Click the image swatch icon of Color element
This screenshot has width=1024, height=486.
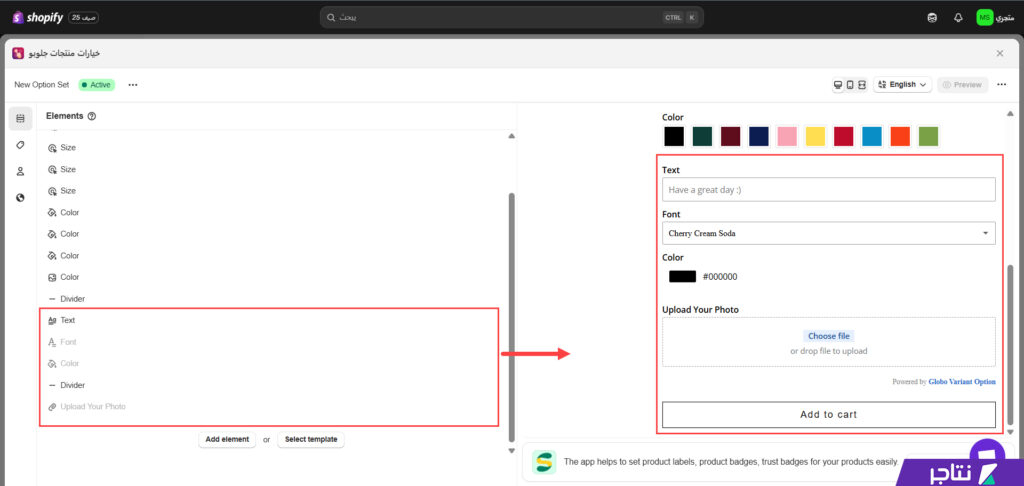(x=52, y=277)
